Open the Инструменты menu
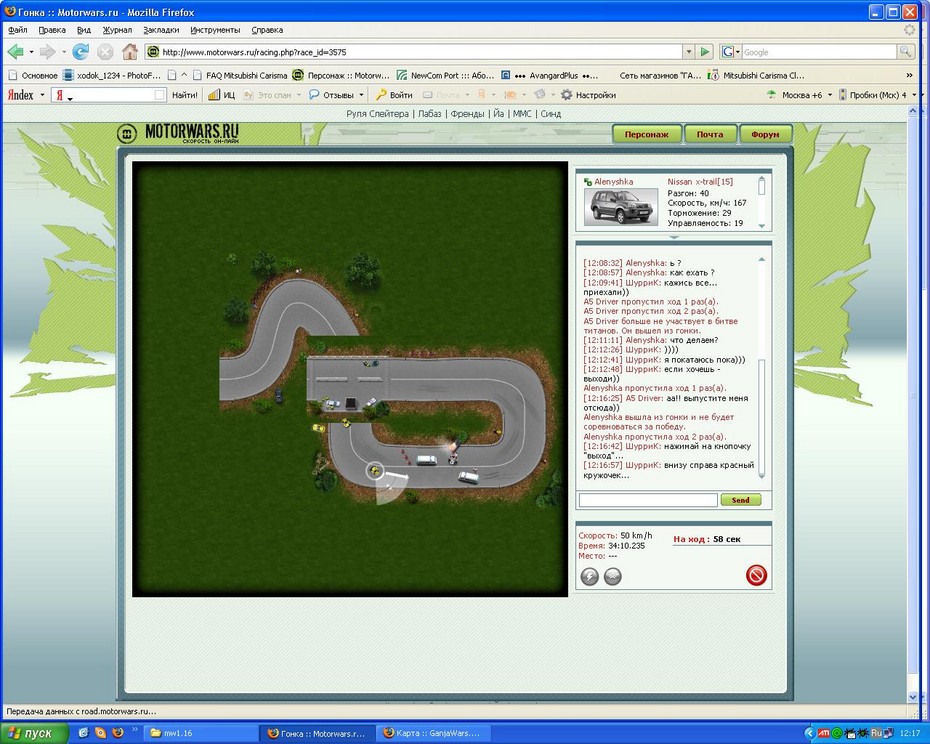The width and height of the screenshot is (930, 744). (x=215, y=30)
